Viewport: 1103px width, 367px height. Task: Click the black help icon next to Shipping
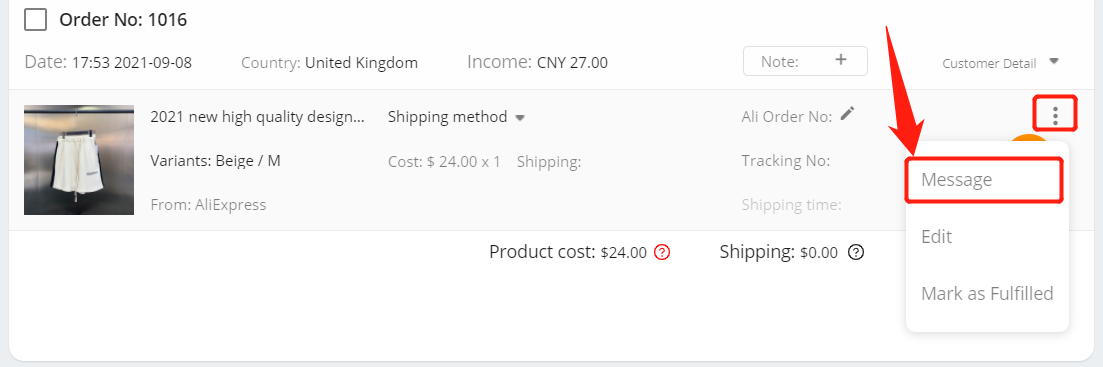click(x=855, y=252)
